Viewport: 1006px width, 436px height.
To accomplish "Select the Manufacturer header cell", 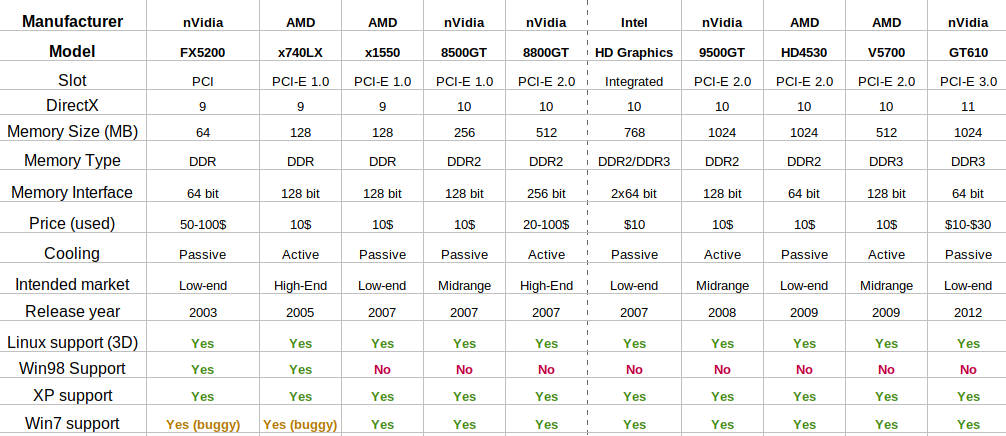I will click(x=72, y=21).
